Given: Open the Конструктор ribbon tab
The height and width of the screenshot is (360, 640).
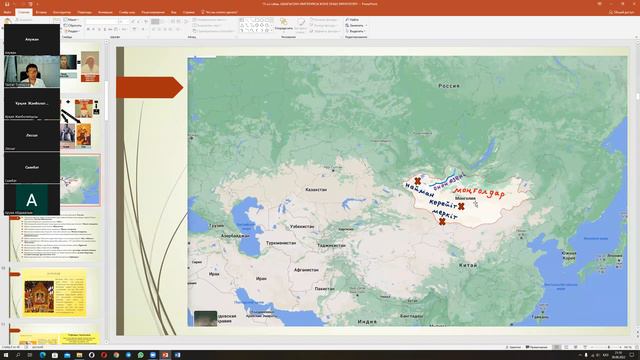Looking at the screenshot, I should [x=62, y=12].
